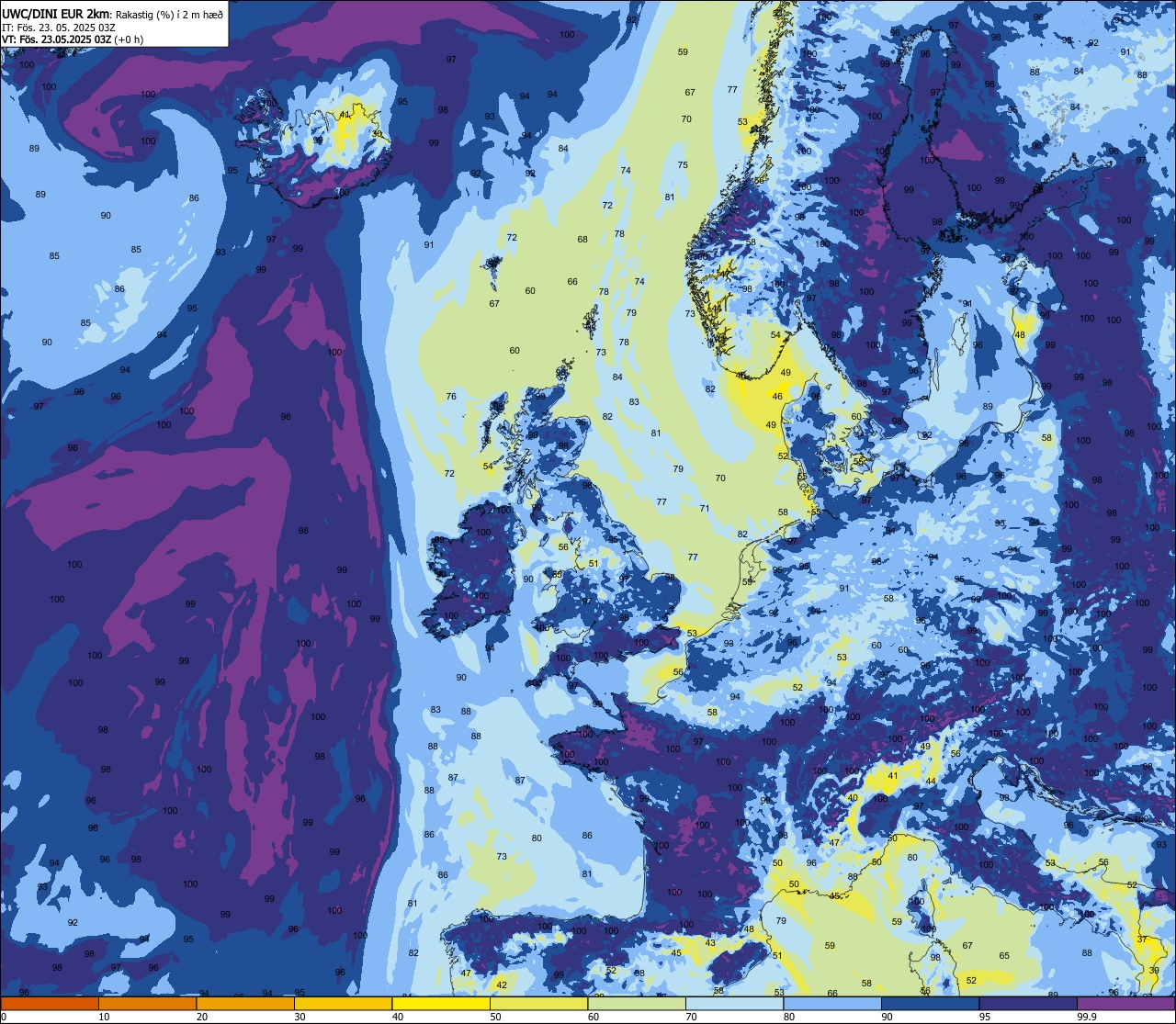
Task: Select the light blue legend band 70 to 80
Action: tap(734, 1003)
